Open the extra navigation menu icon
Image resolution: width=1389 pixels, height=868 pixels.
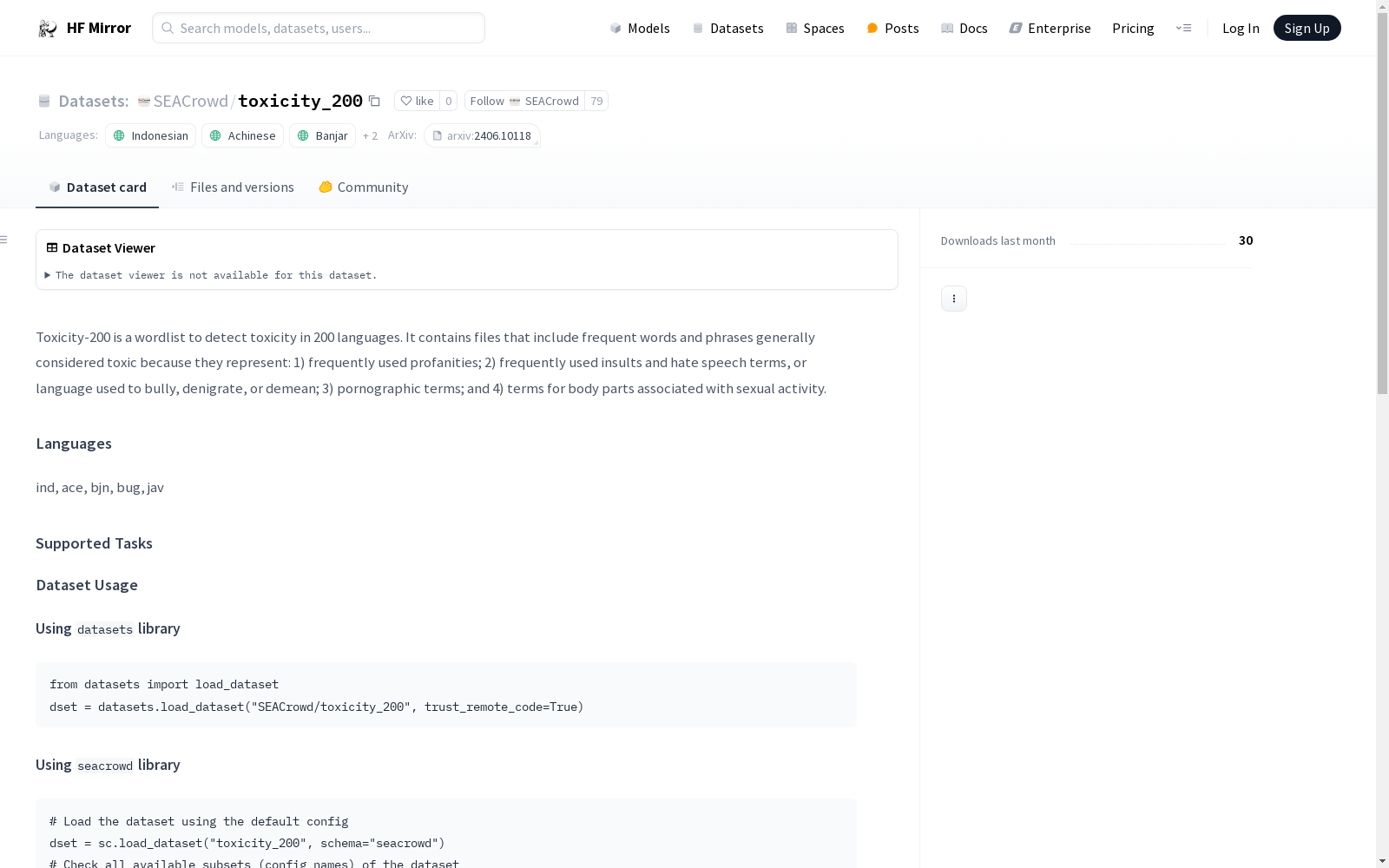coord(1183,28)
